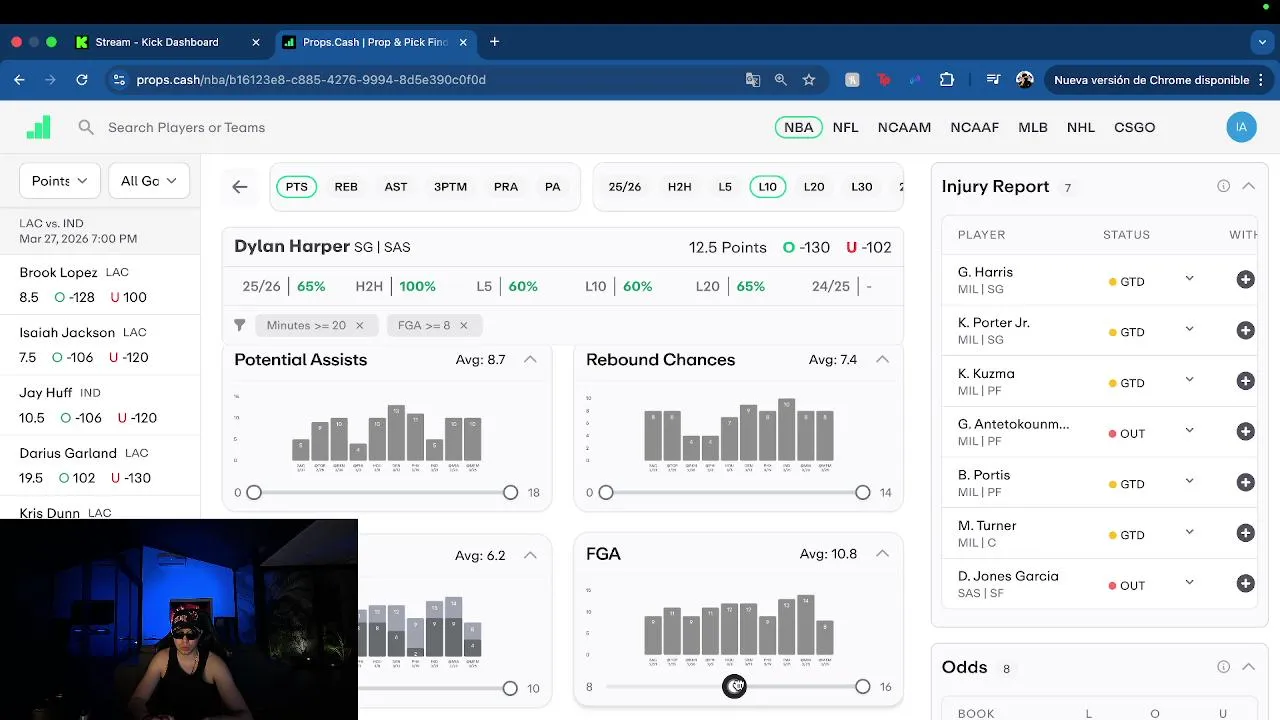Select the L20 game range
The width and height of the screenshot is (1280, 720).
point(814,187)
